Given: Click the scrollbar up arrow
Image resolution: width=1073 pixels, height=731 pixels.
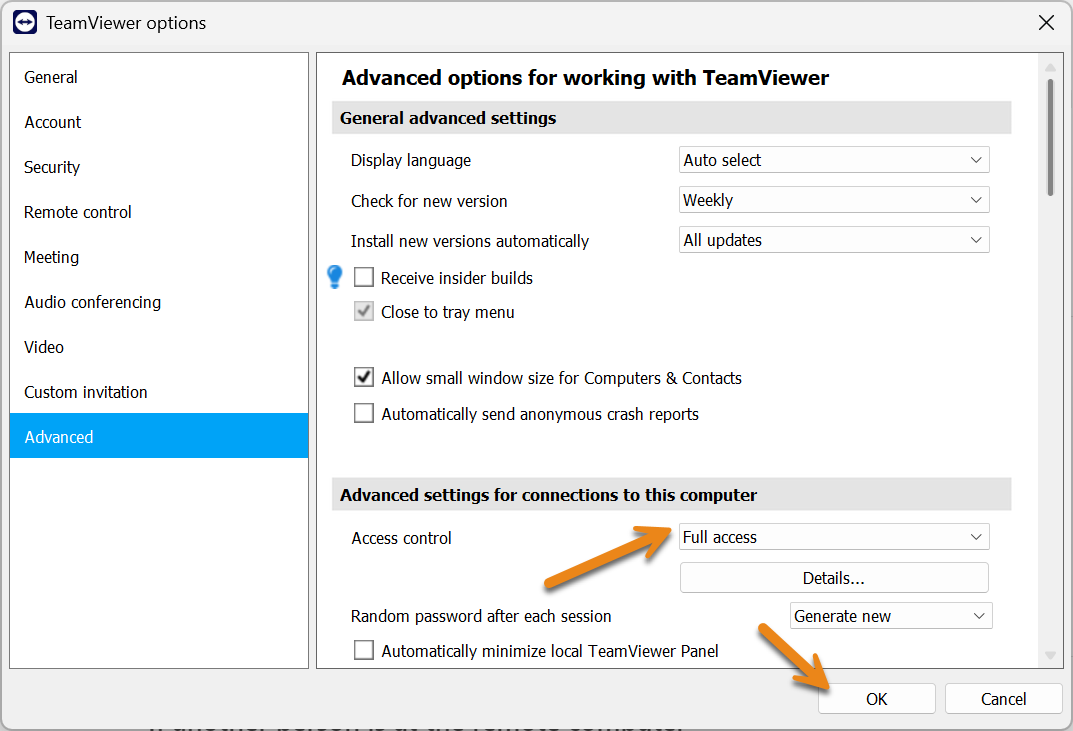Looking at the screenshot, I should pyautogui.click(x=1050, y=67).
